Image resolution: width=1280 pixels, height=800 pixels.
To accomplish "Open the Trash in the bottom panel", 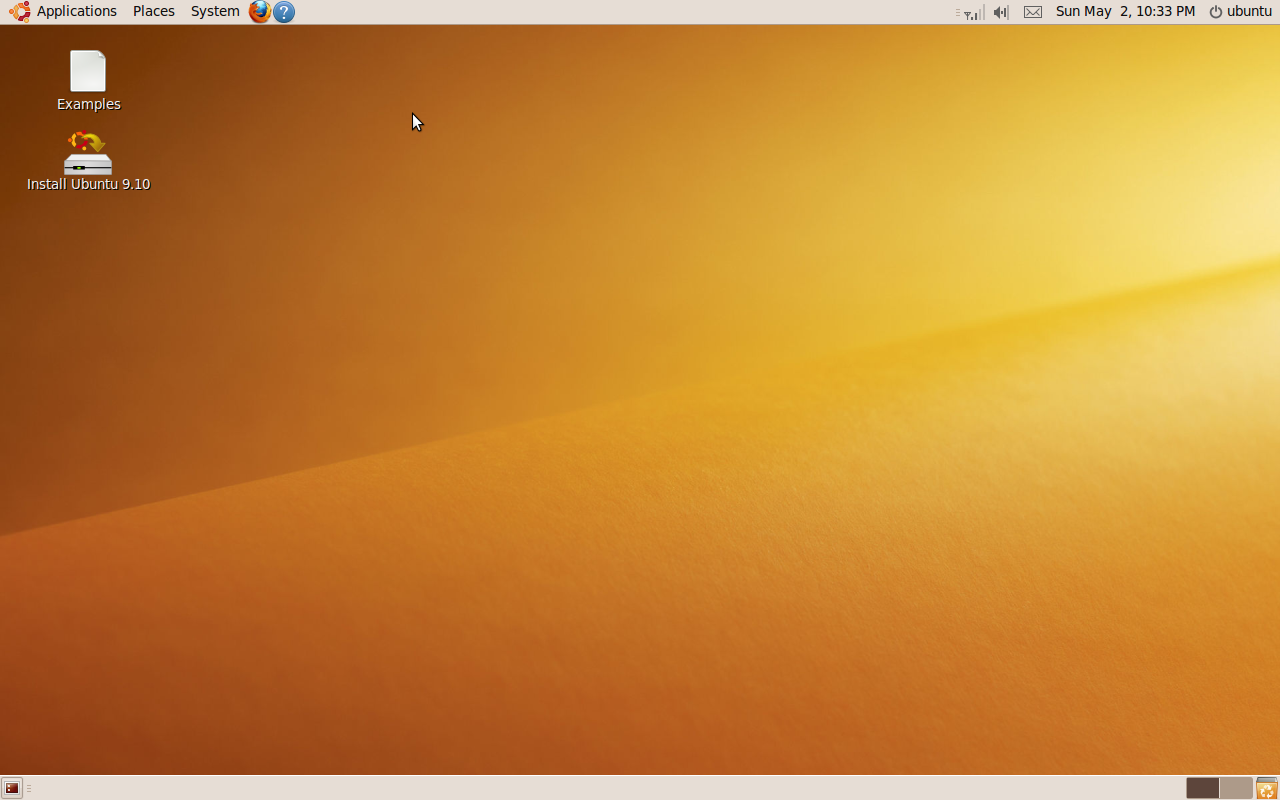I will pos(1266,788).
